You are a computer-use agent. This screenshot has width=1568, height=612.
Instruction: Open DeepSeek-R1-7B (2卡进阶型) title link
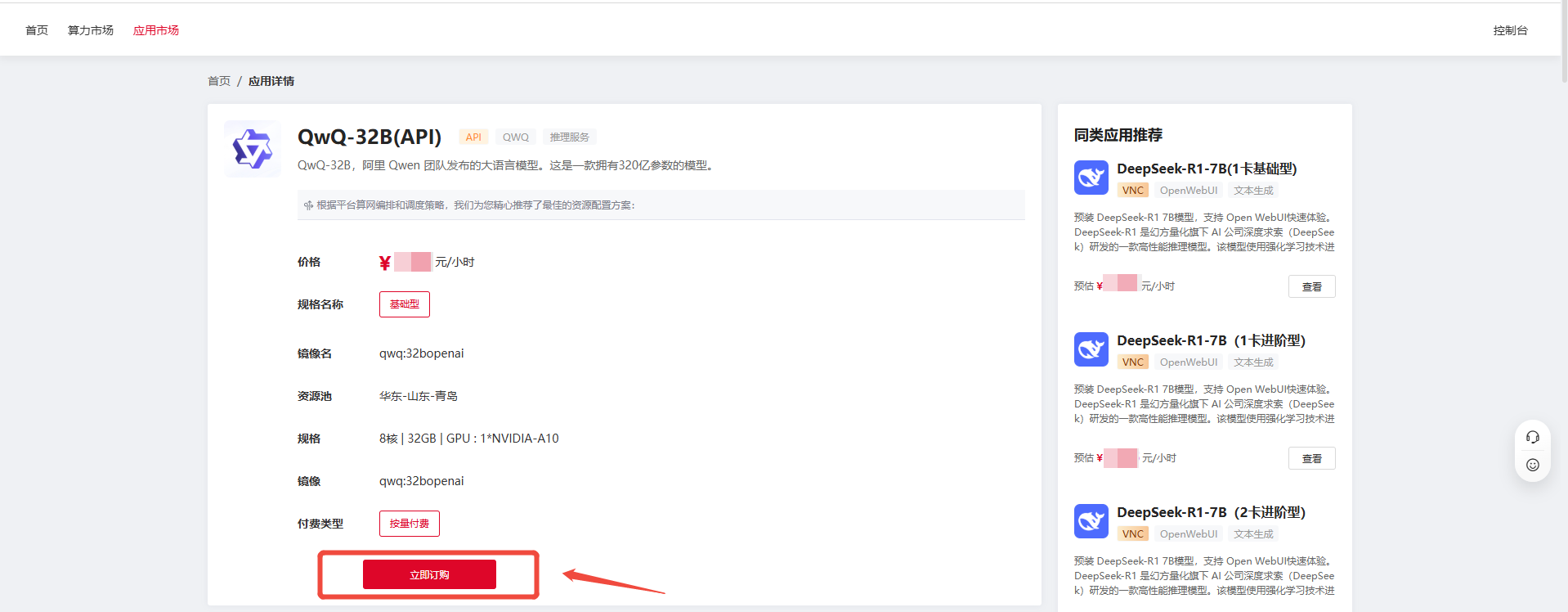tap(1211, 512)
